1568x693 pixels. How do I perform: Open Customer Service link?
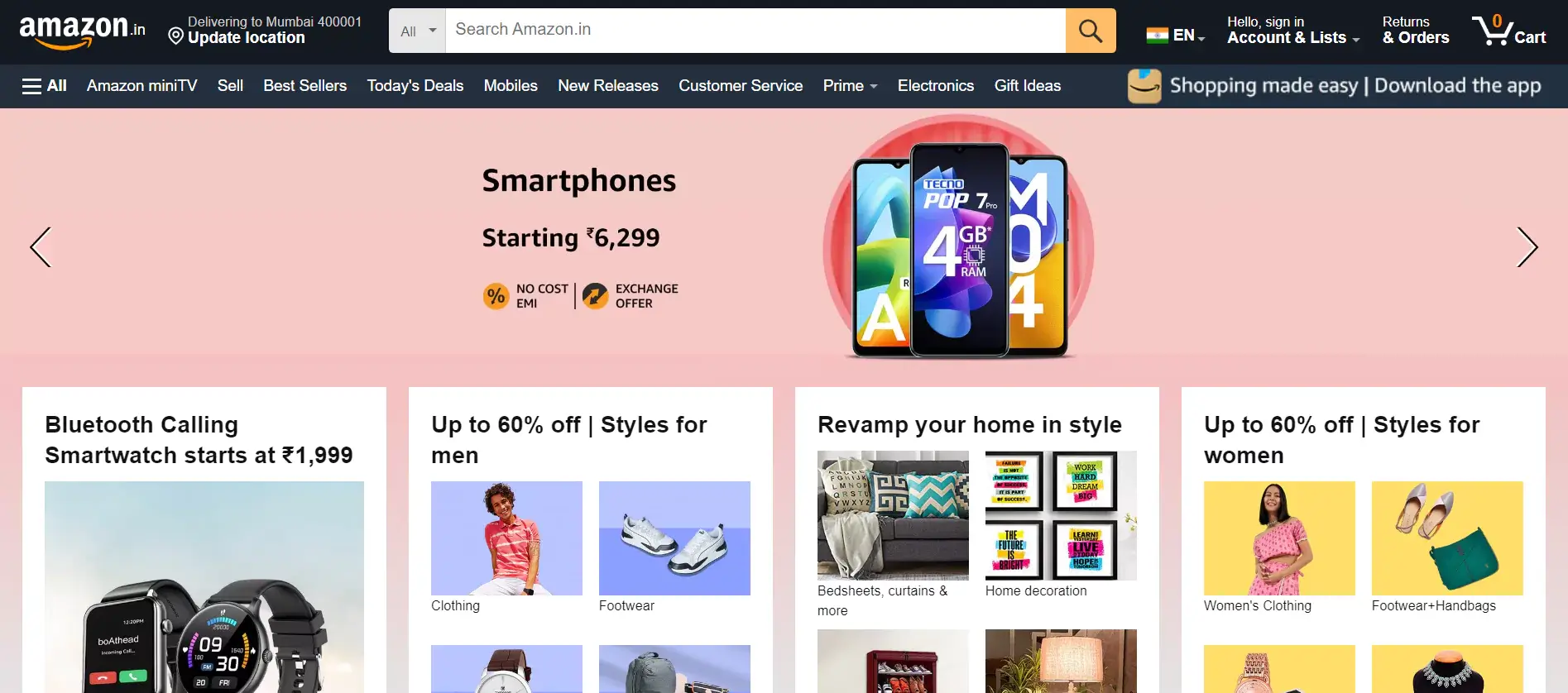741,86
